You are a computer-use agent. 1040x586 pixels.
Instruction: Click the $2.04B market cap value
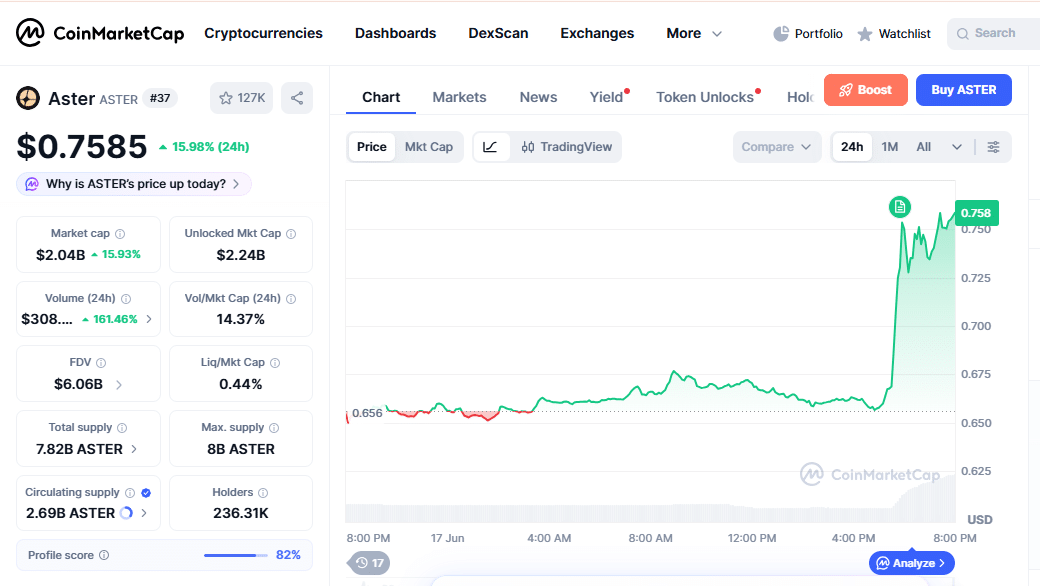(x=60, y=255)
